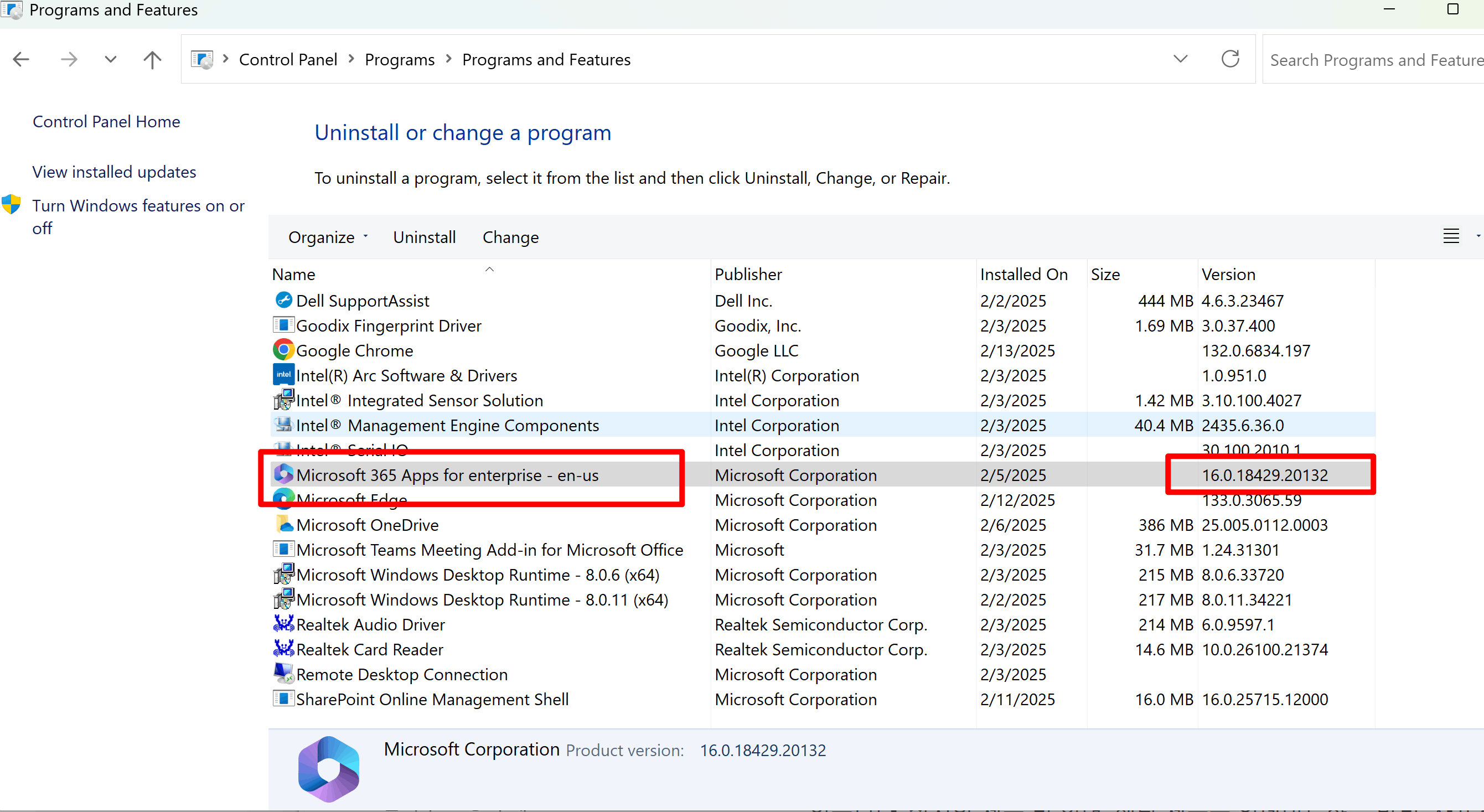Click the Microsoft OneDrive icon
The width and height of the screenshot is (1484, 812).
283,524
